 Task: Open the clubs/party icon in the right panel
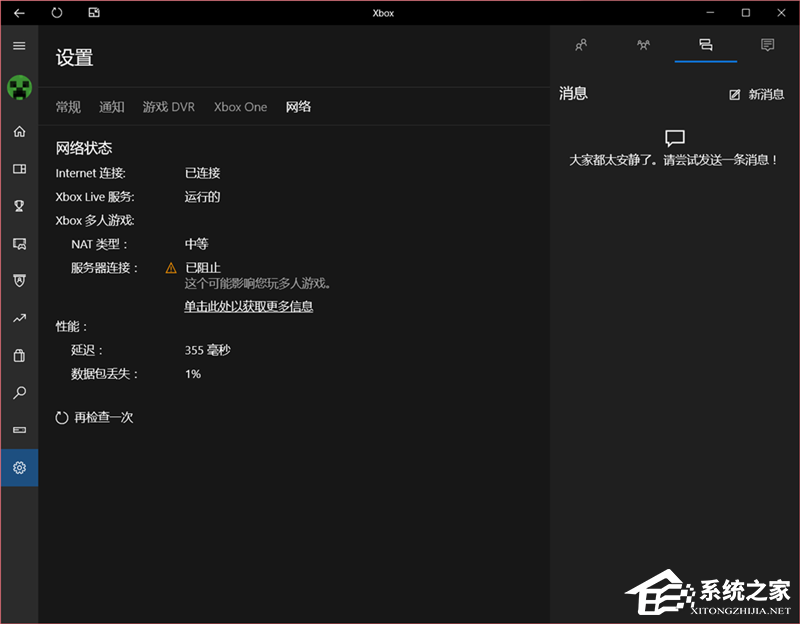point(643,45)
